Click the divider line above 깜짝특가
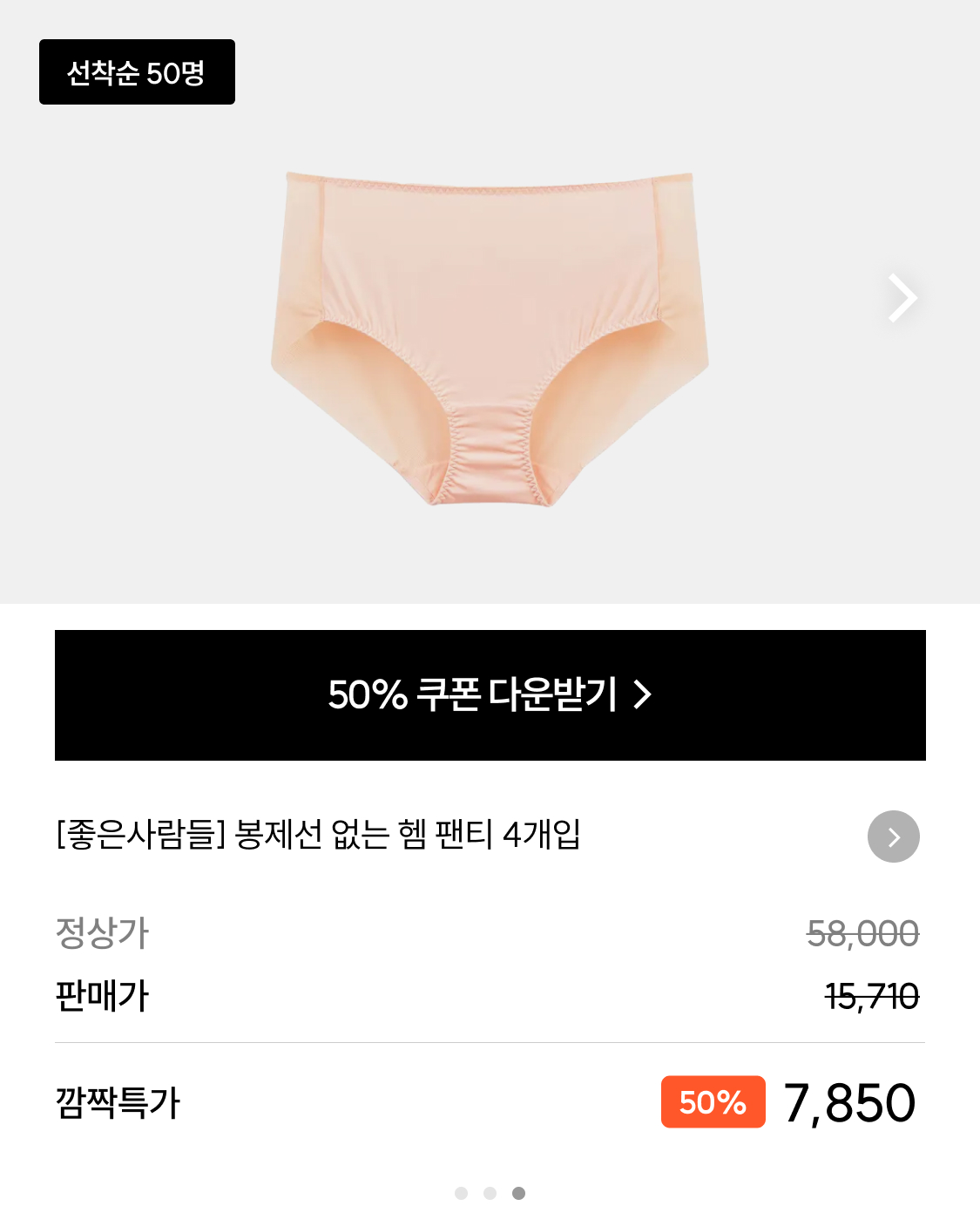980x1226 pixels. [490, 1042]
